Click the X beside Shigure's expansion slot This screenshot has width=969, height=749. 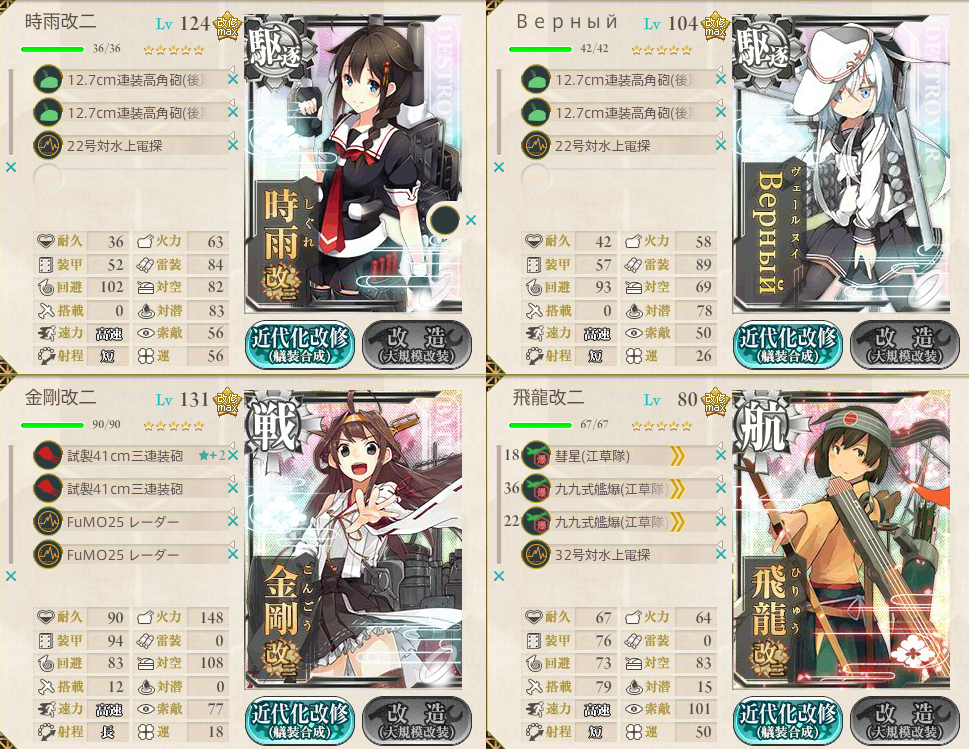point(471,219)
